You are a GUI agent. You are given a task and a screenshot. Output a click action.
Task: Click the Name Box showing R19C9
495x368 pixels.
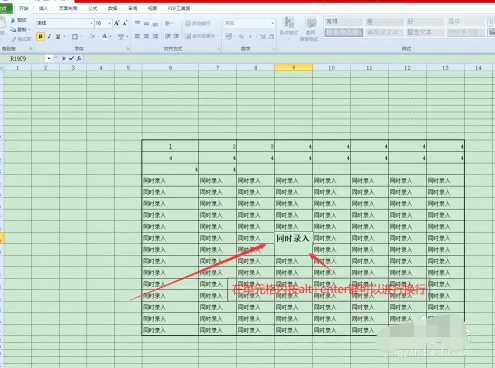22,58
